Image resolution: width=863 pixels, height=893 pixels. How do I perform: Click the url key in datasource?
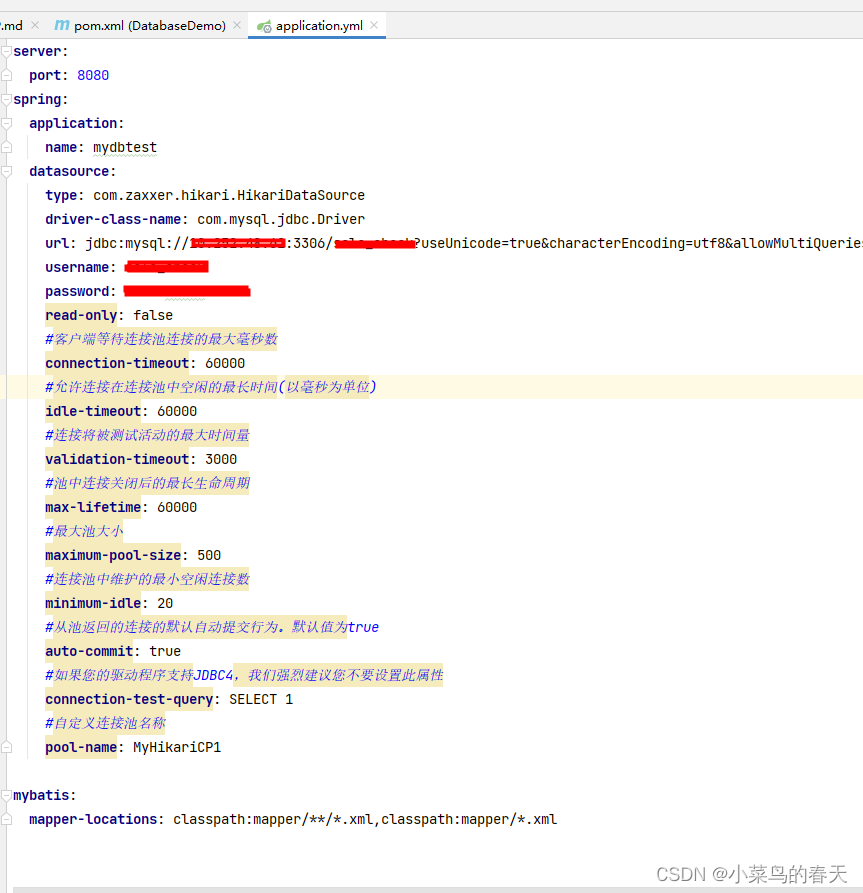click(x=56, y=243)
